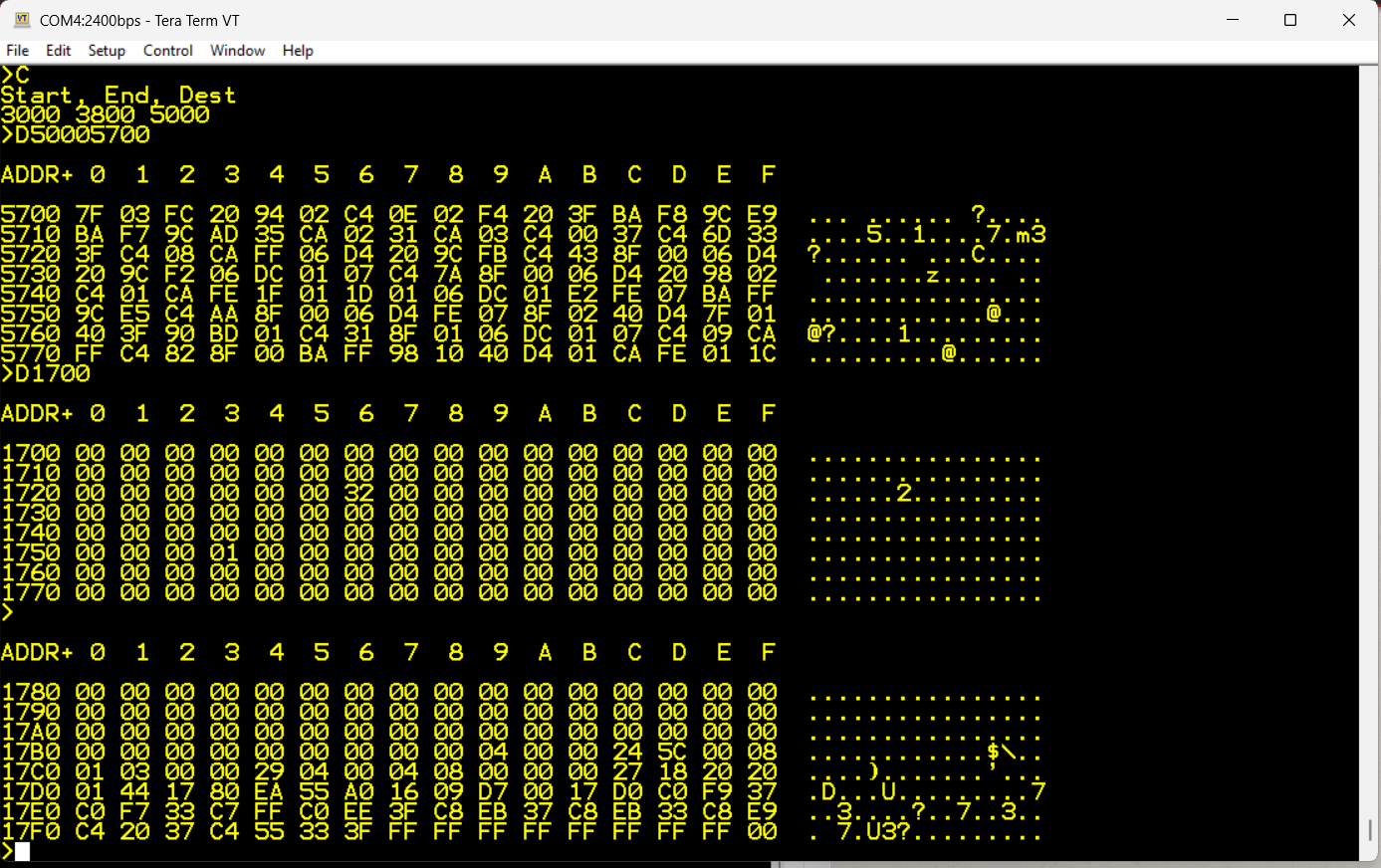Click the 17F0 address label
Image resolution: width=1381 pixels, height=868 pixels.
[x=31, y=831]
